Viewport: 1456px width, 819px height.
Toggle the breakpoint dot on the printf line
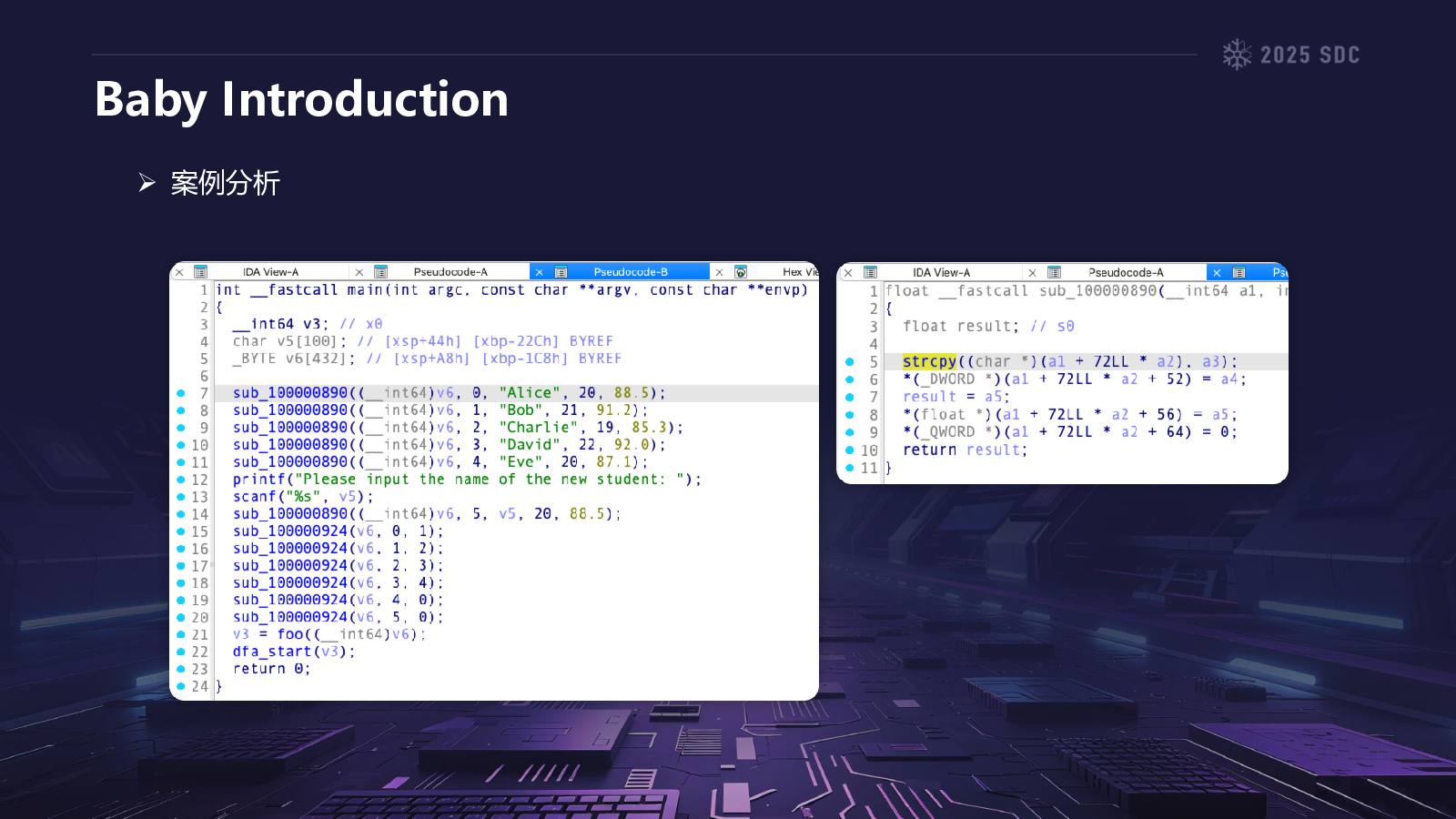180,480
